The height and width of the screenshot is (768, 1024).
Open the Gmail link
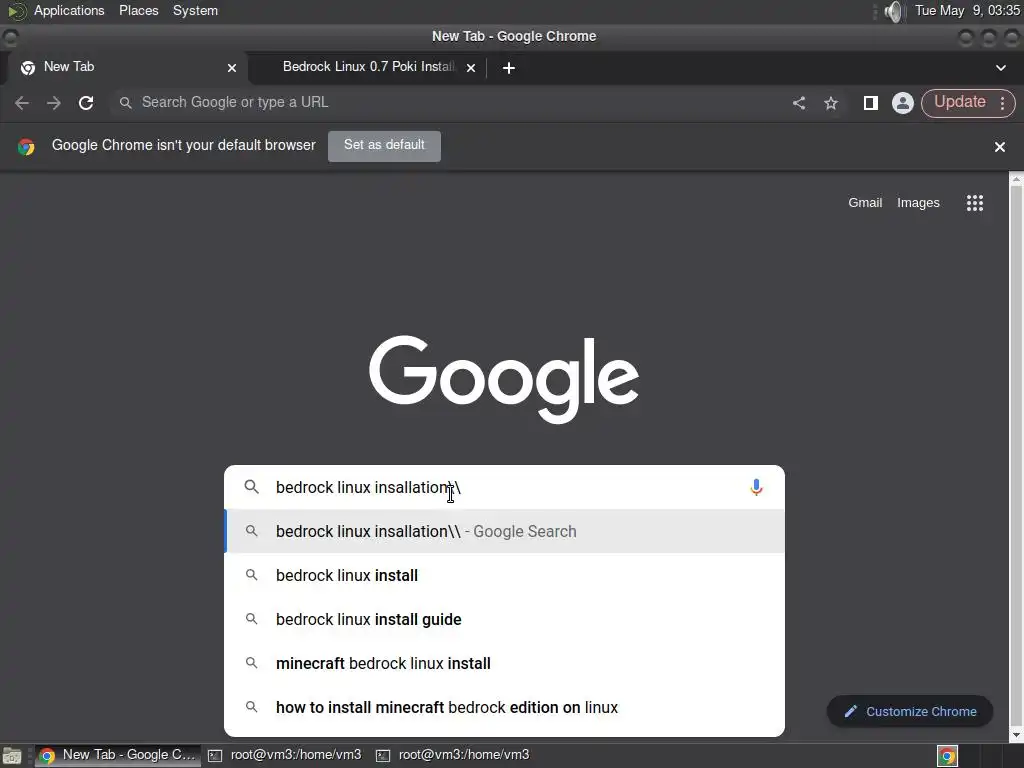(x=865, y=203)
